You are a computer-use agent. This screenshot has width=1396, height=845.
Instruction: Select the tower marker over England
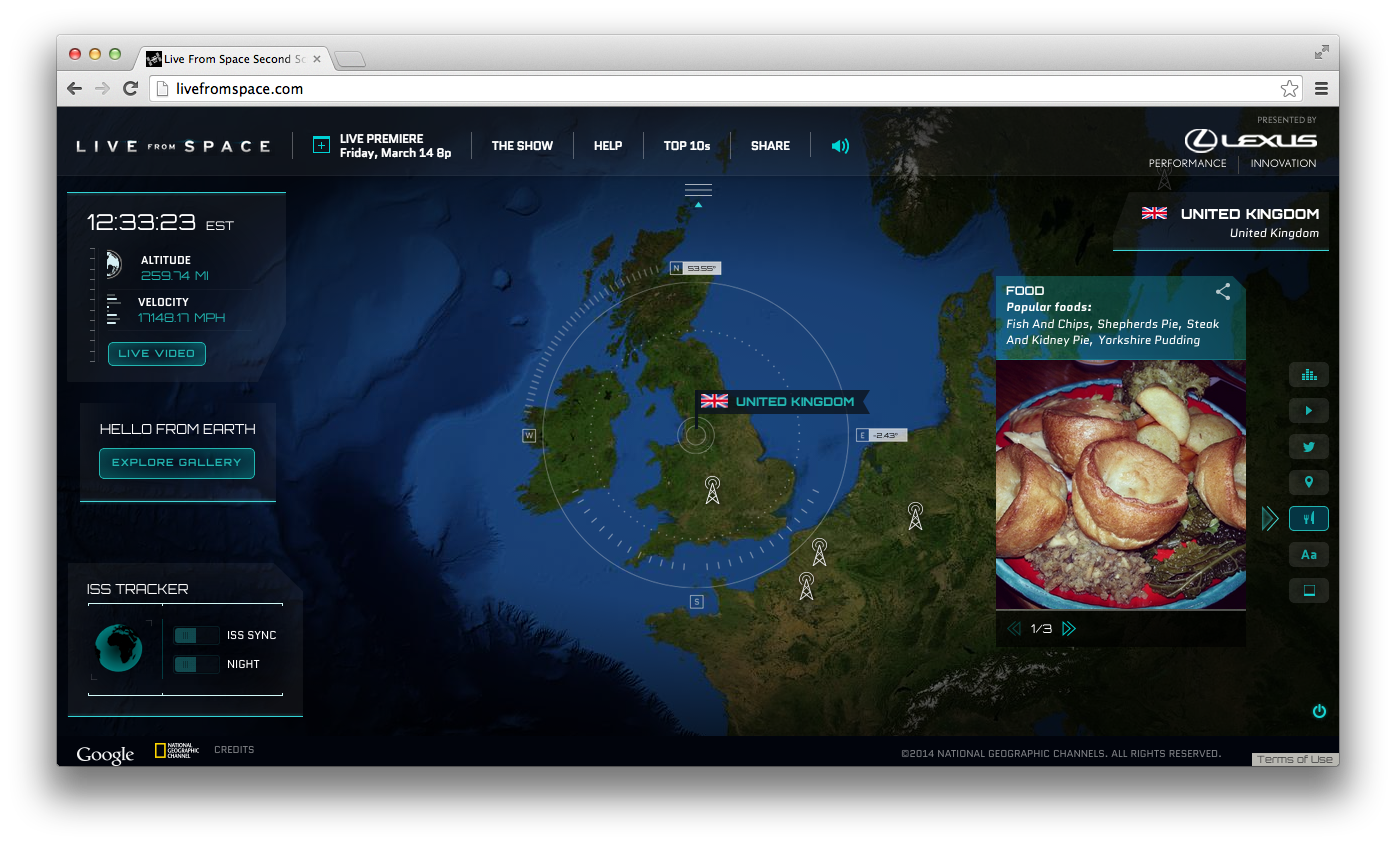(x=712, y=489)
